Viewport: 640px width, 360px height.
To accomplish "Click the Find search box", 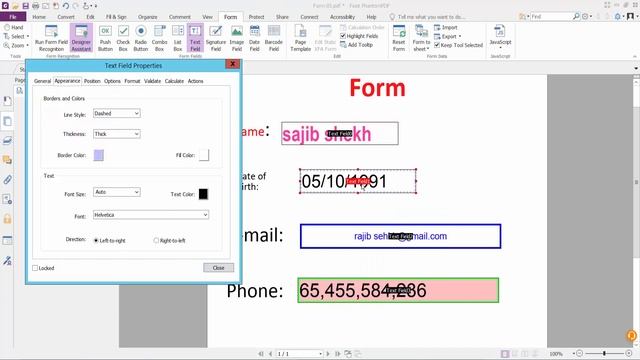I will [551, 16].
